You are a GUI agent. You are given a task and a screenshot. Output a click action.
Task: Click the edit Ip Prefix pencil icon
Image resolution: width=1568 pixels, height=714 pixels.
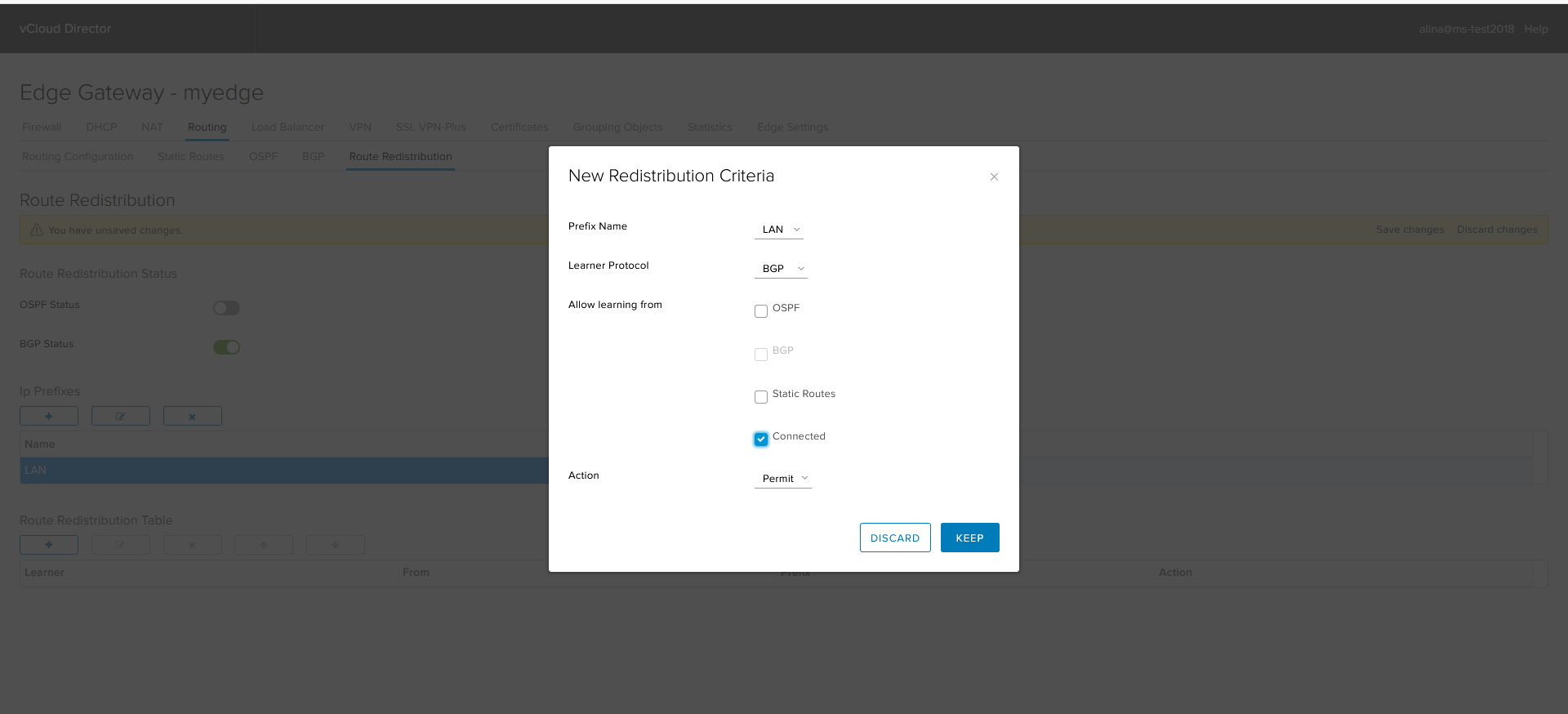click(121, 416)
